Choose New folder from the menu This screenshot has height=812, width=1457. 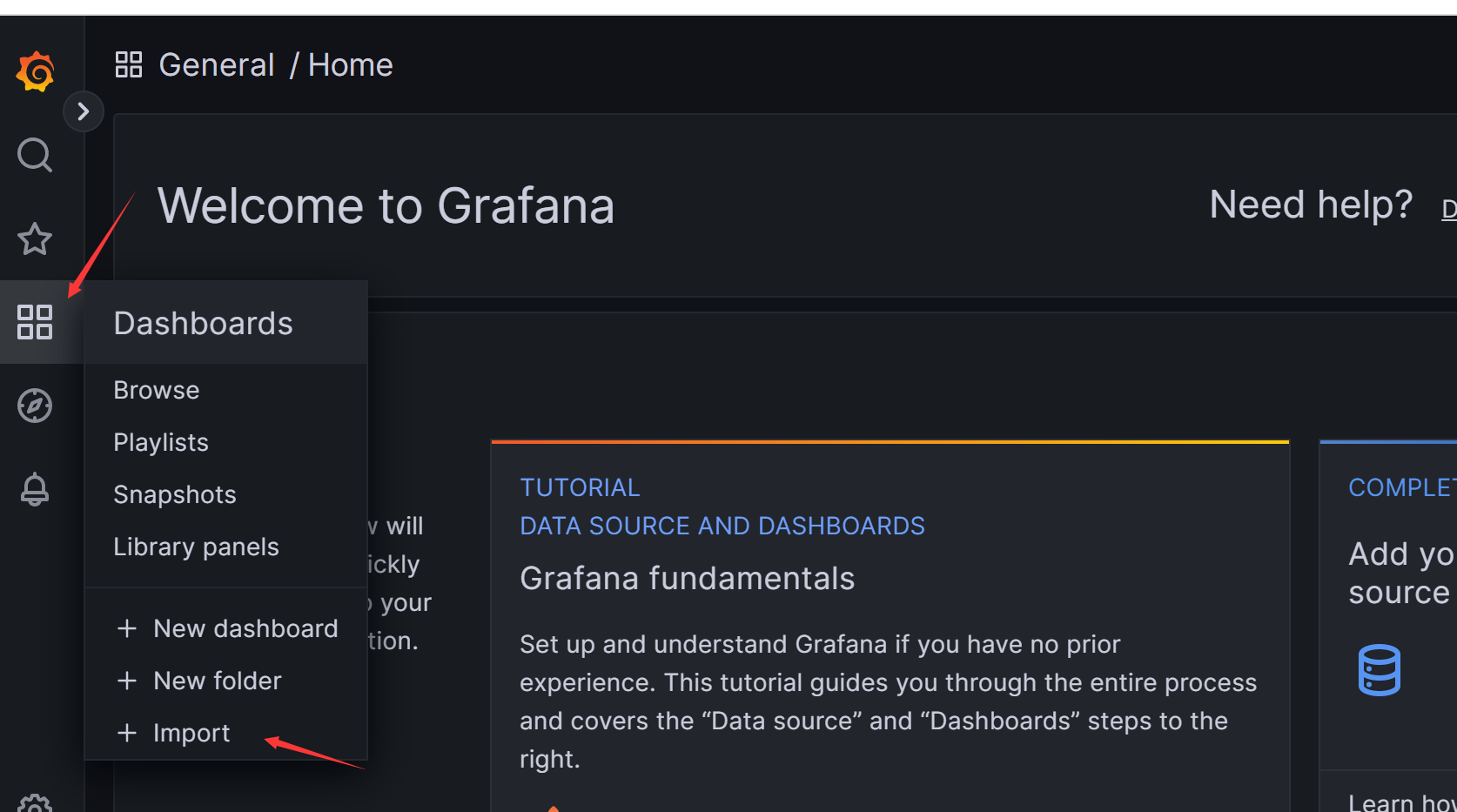[198, 681]
